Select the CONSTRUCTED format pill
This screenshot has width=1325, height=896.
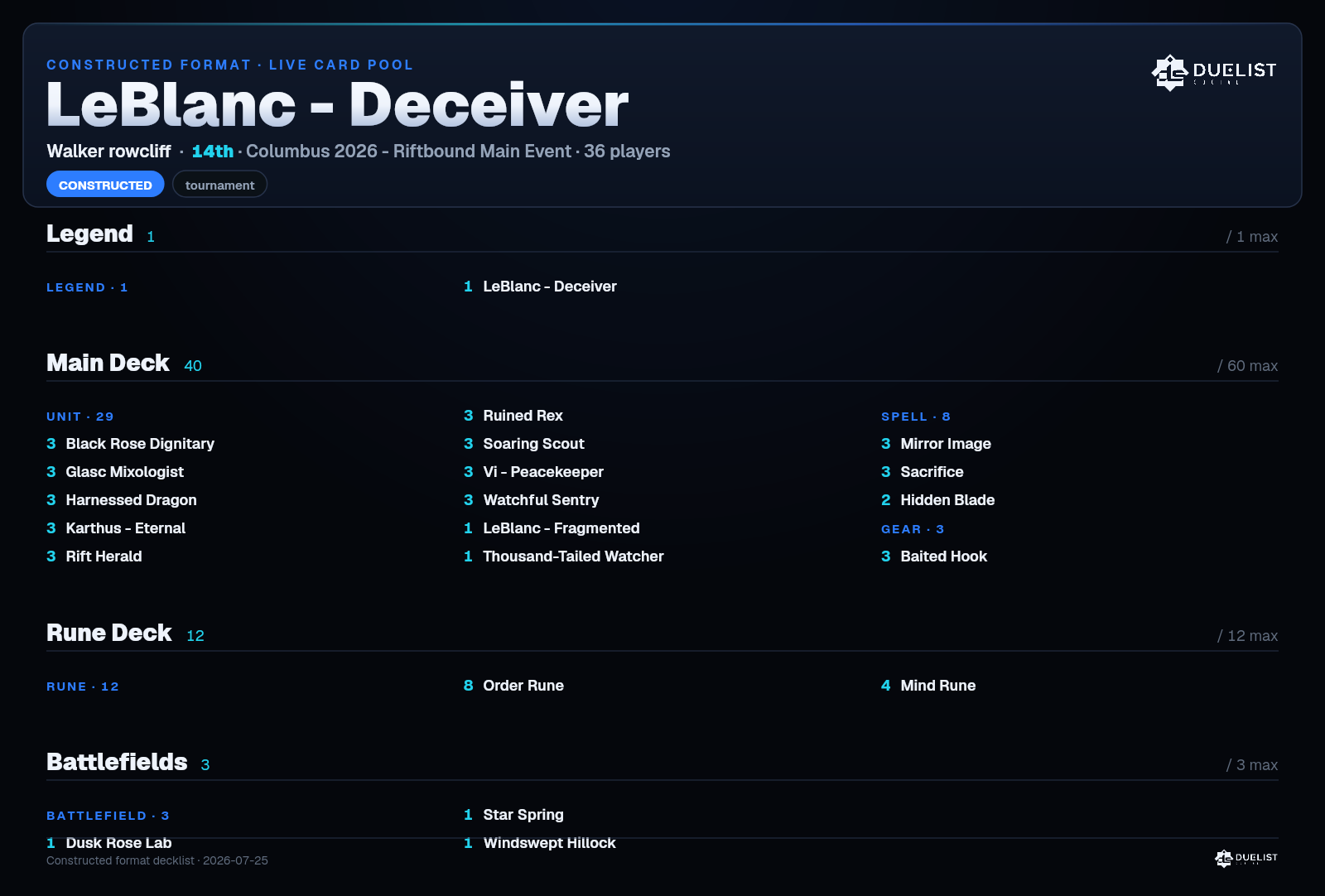(105, 185)
